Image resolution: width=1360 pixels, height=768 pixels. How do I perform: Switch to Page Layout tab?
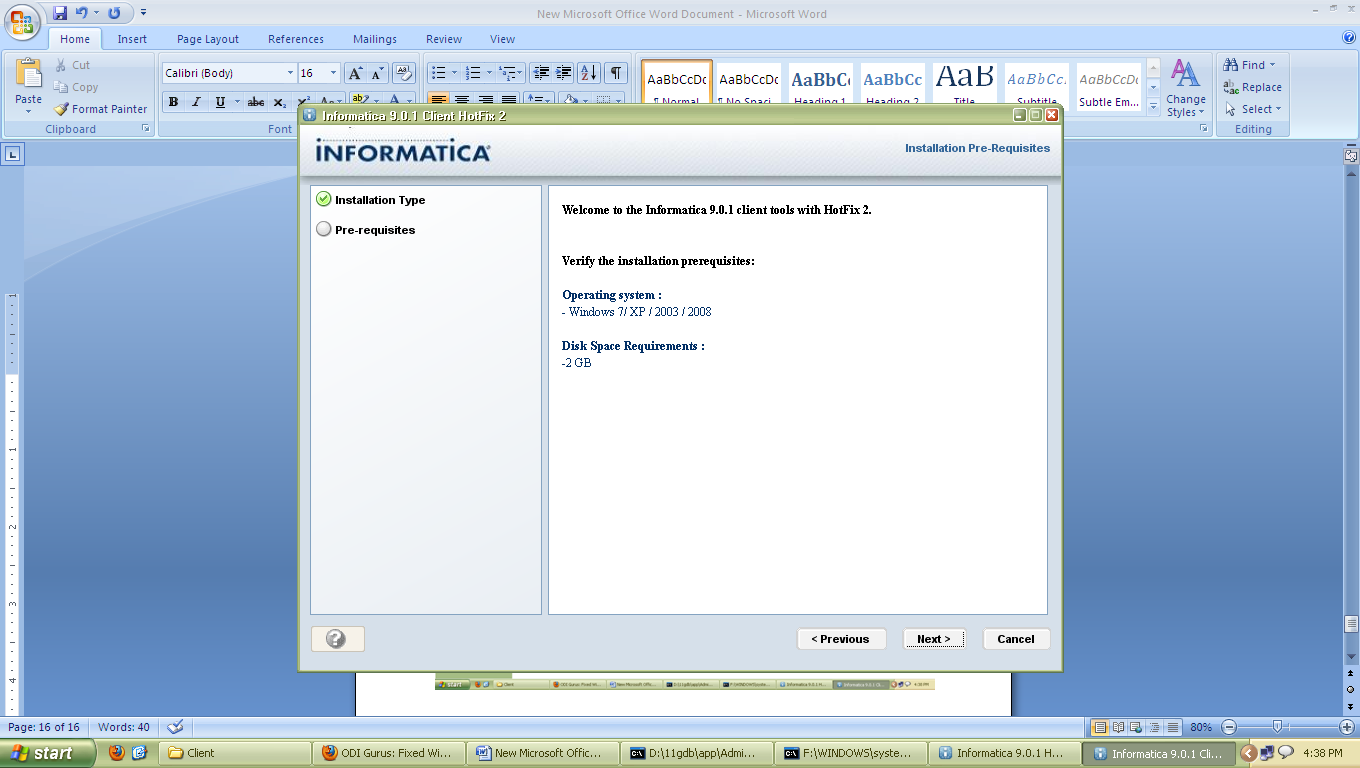point(208,39)
